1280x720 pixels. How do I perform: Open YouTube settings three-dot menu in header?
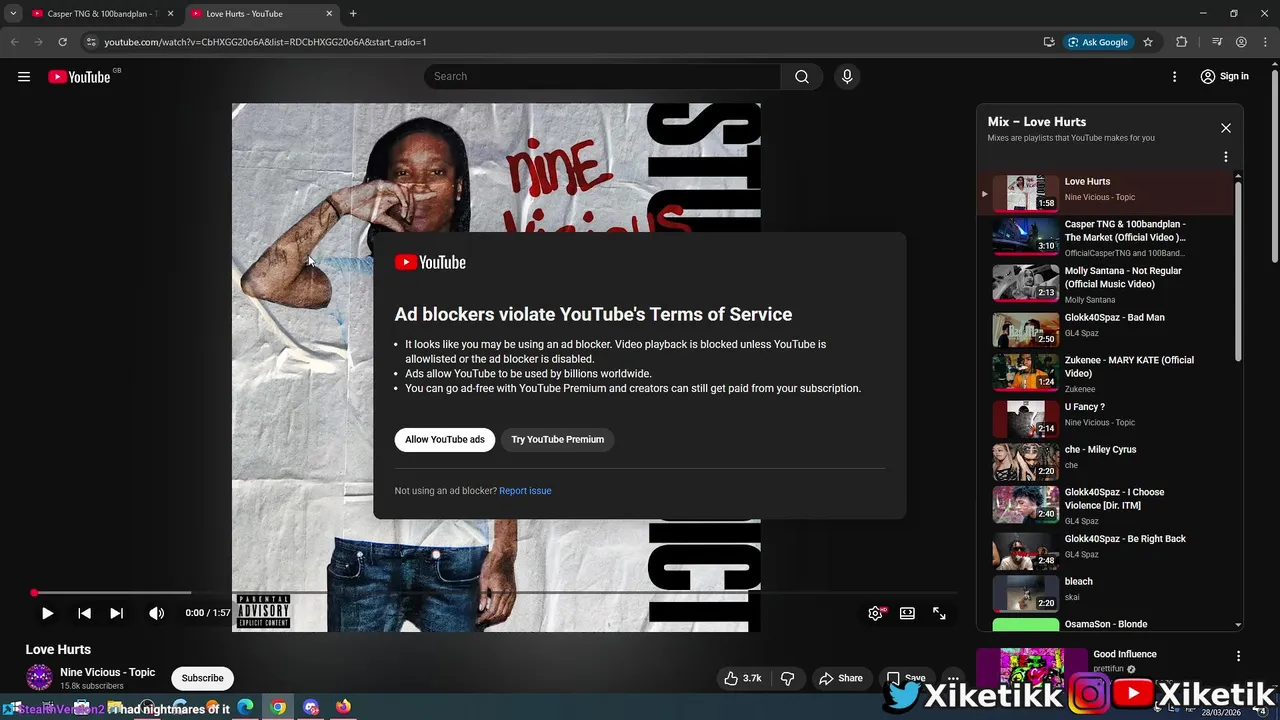click(1175, 76)
